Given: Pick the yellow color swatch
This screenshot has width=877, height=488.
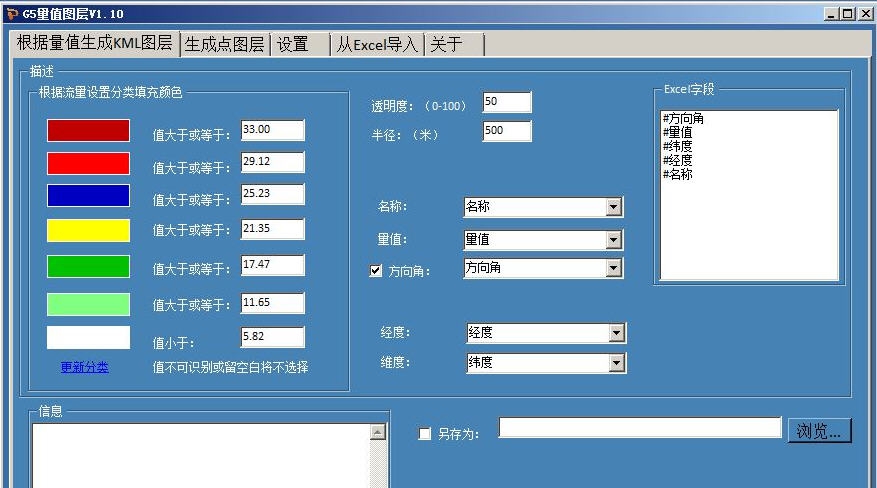Looking at the screenshot, I should [x=88, y=230].
